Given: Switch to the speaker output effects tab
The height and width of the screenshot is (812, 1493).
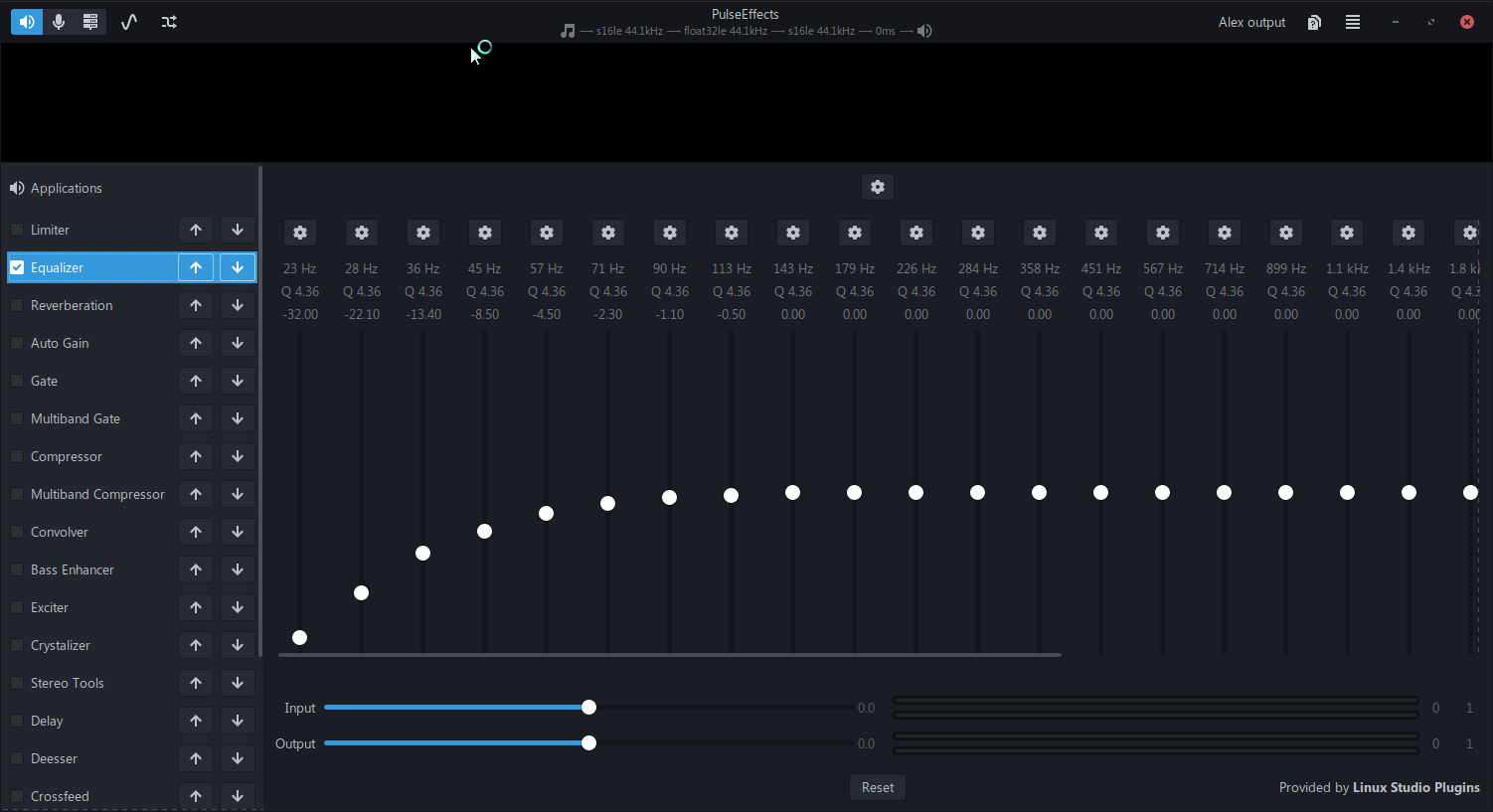Looking at the screenshot, I should 27,22.
